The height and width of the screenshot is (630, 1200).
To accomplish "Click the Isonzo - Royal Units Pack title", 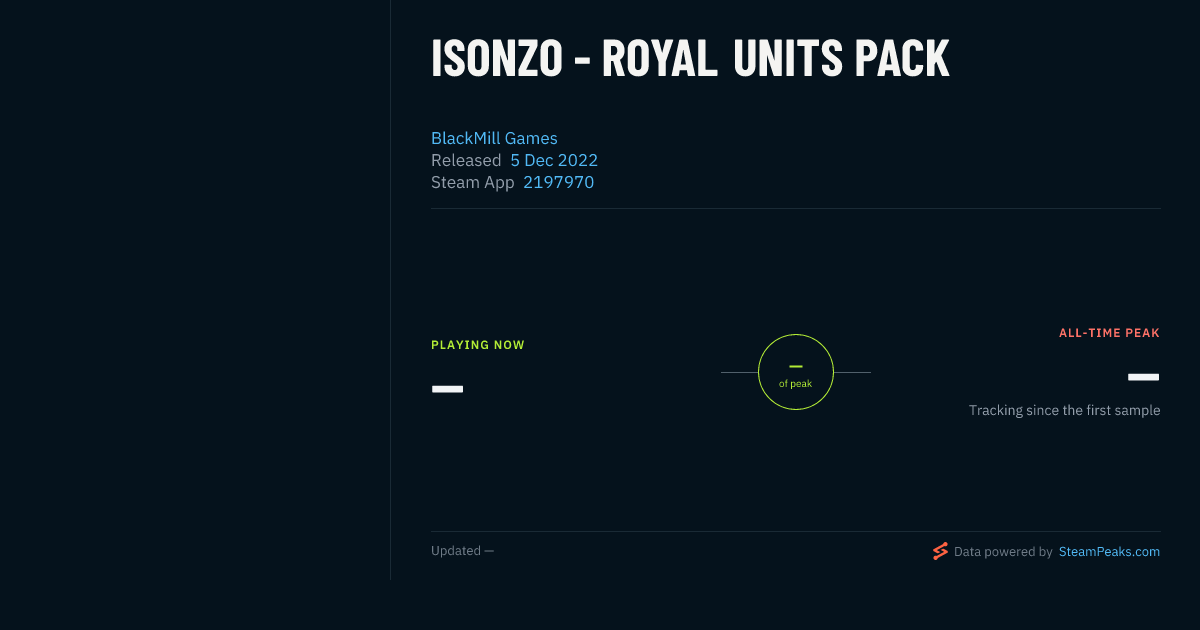I will [690, 59].
